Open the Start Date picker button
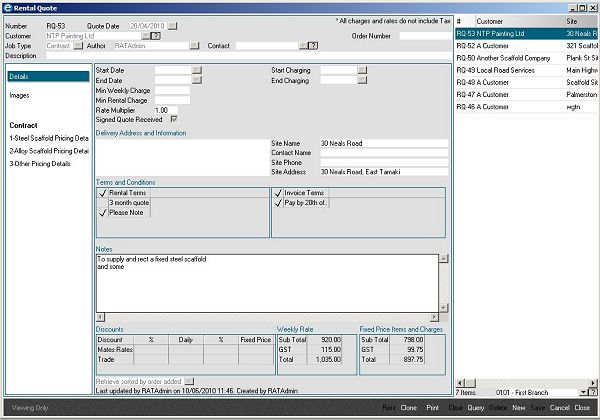600x420 pixels. click(196, 71)
